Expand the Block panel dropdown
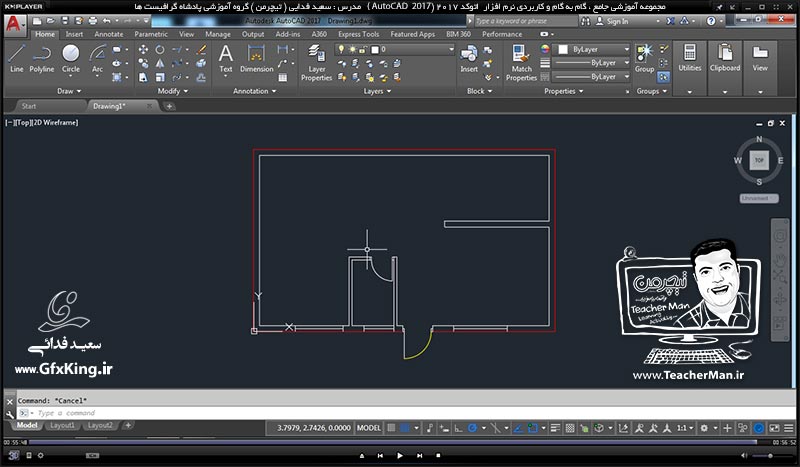The height and width of the screenshot is (467, 800). 480,91
